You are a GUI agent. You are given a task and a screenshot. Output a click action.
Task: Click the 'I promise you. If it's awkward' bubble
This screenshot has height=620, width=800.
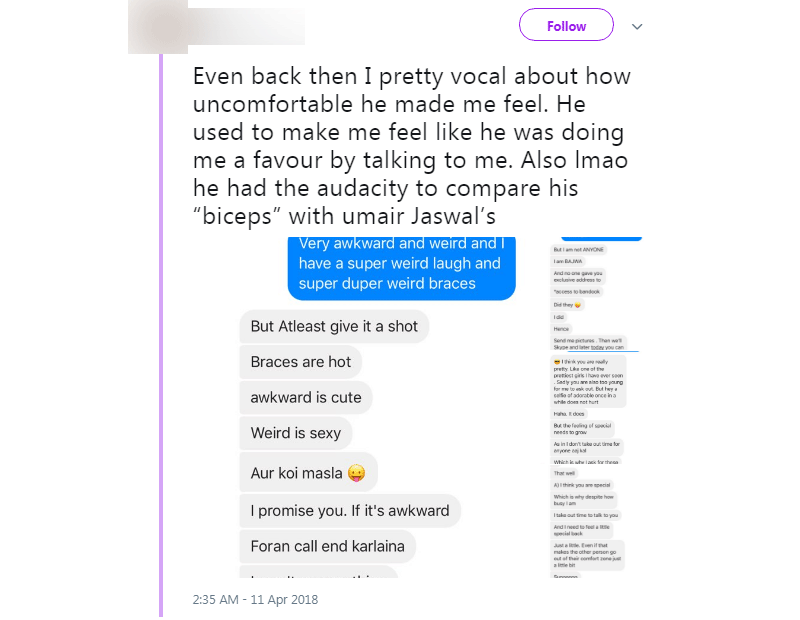pyautogui.click(x=350, y=511)
